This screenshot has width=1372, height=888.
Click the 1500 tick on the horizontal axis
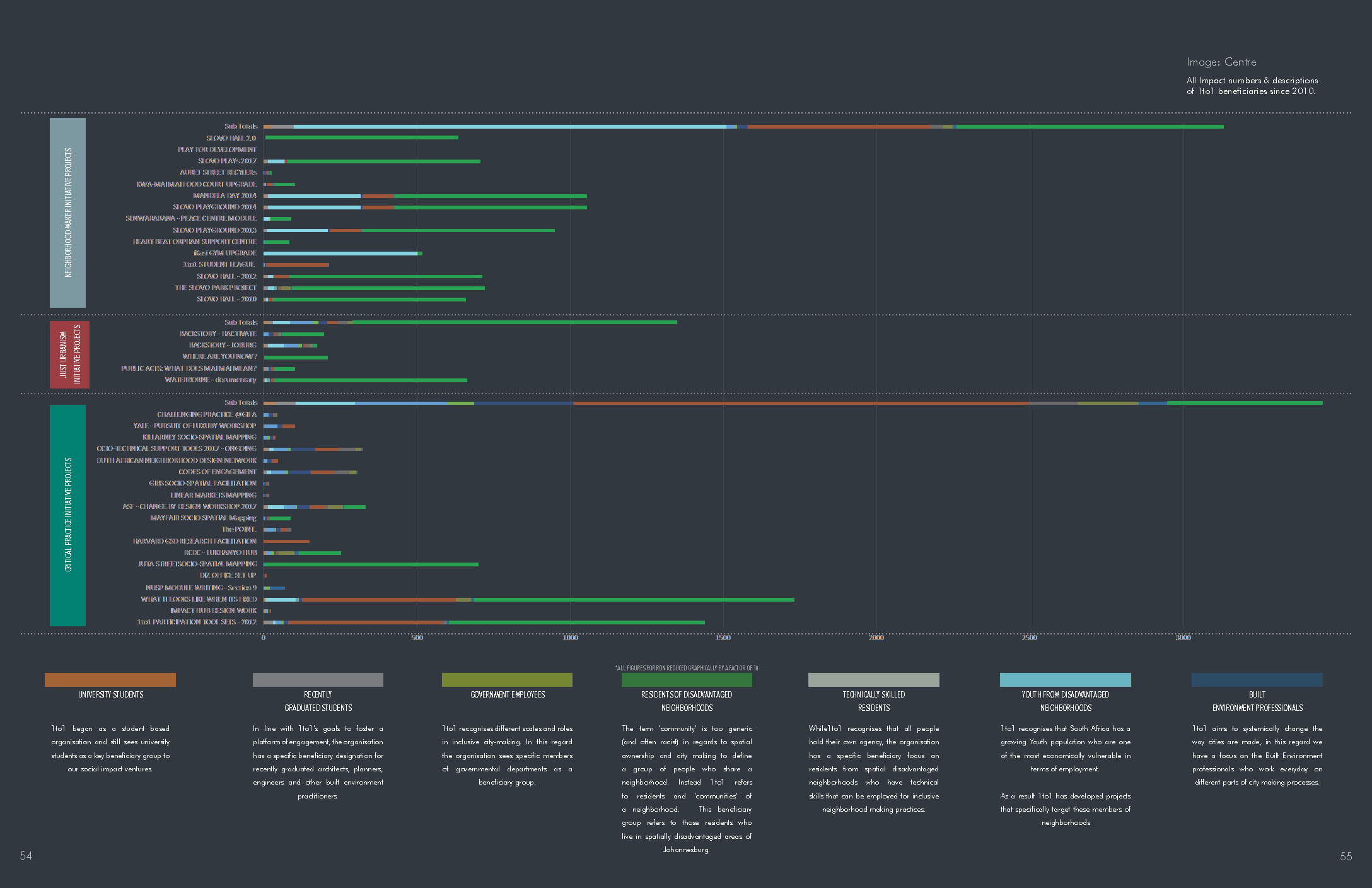(x=723, y=638)
